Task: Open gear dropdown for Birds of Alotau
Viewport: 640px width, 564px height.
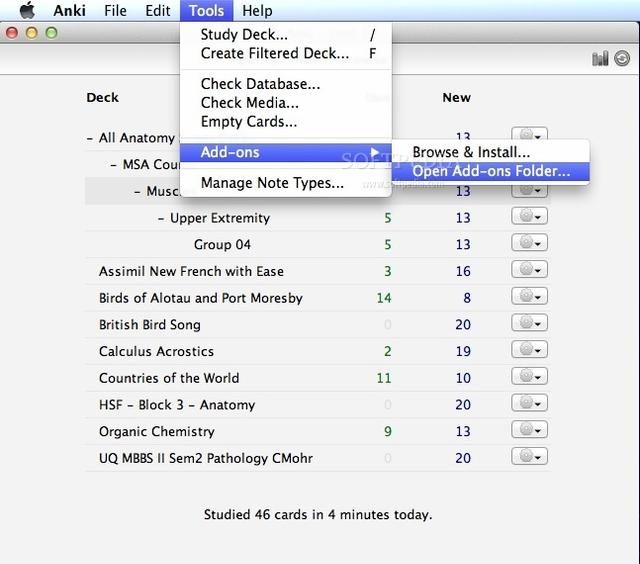Action: (529, 296)
